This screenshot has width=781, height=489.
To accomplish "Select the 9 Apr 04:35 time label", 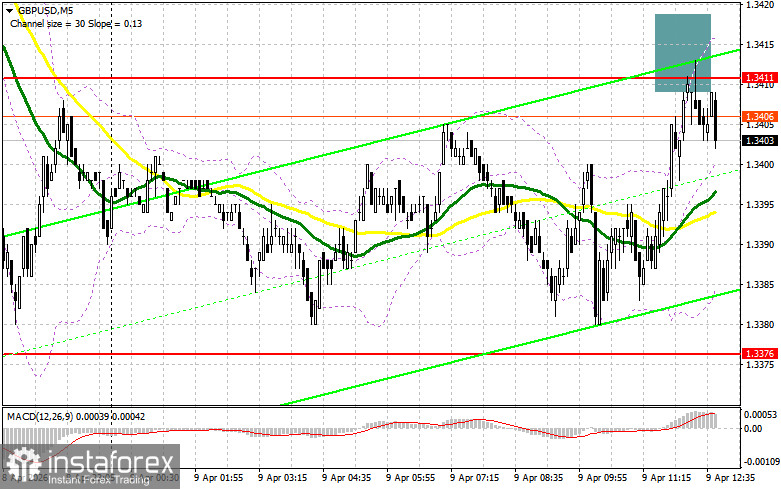I will coord(346,477).
